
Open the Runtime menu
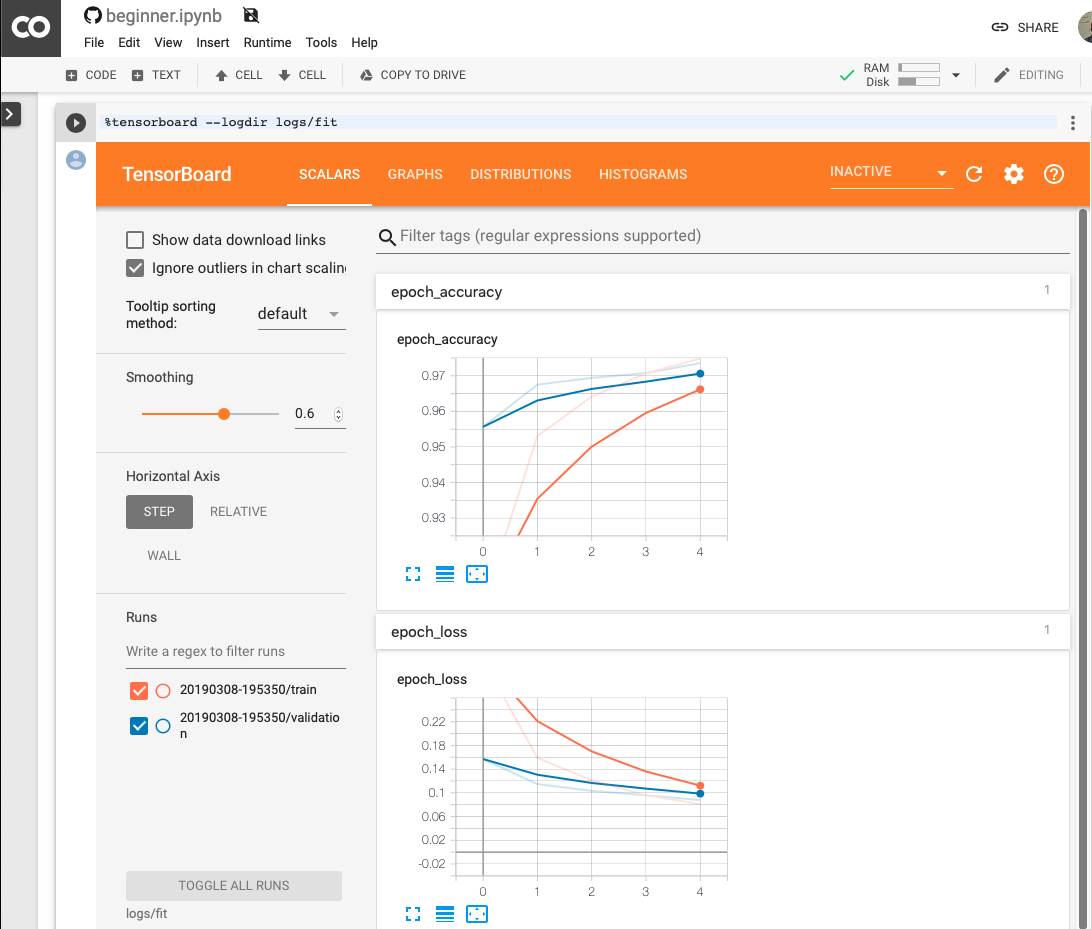[267, 42]
